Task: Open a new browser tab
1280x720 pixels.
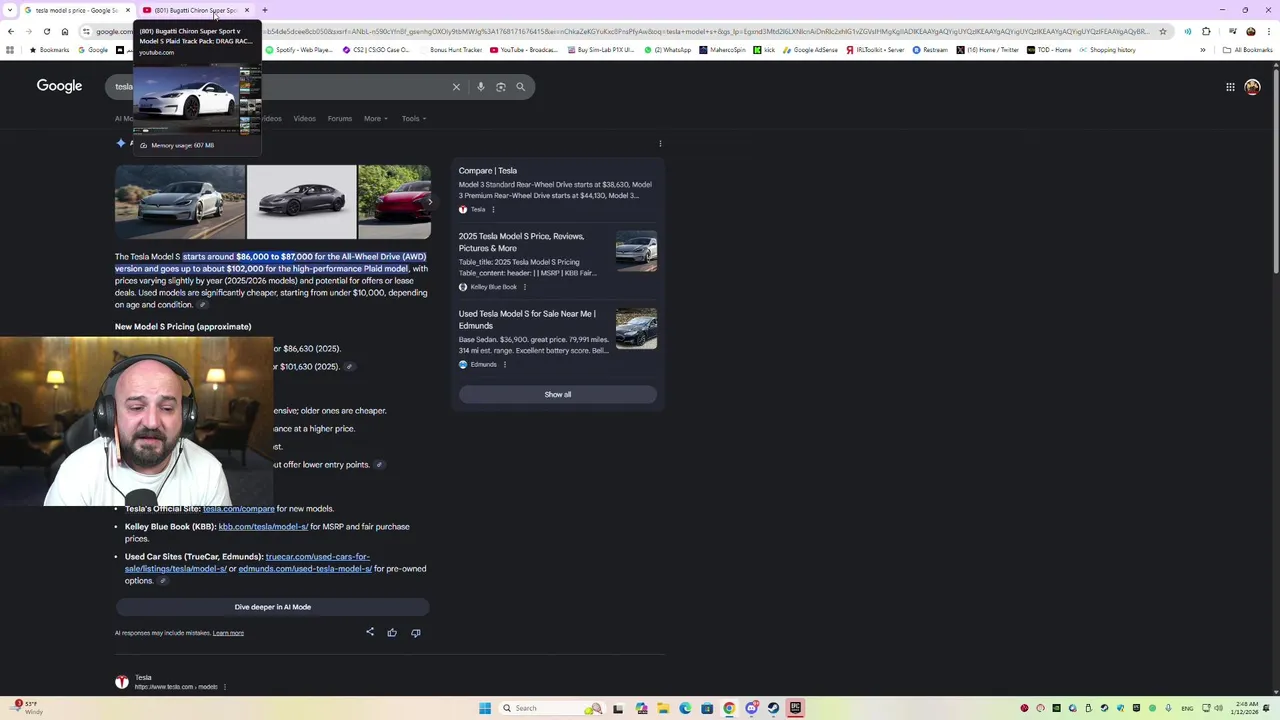Action: pos(265,10)
